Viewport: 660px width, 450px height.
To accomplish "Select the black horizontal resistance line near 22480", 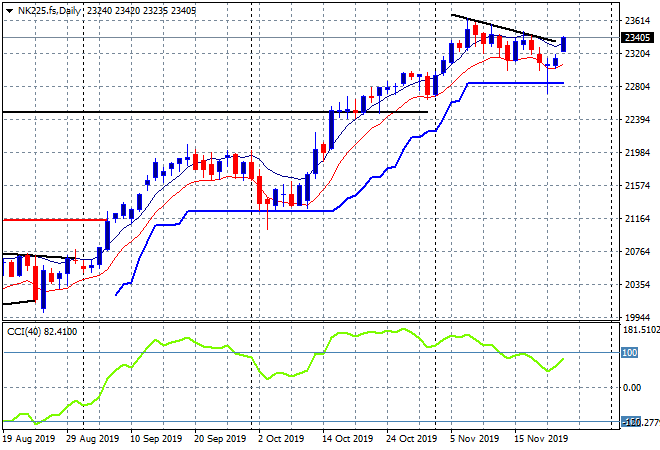I will 215,112.
